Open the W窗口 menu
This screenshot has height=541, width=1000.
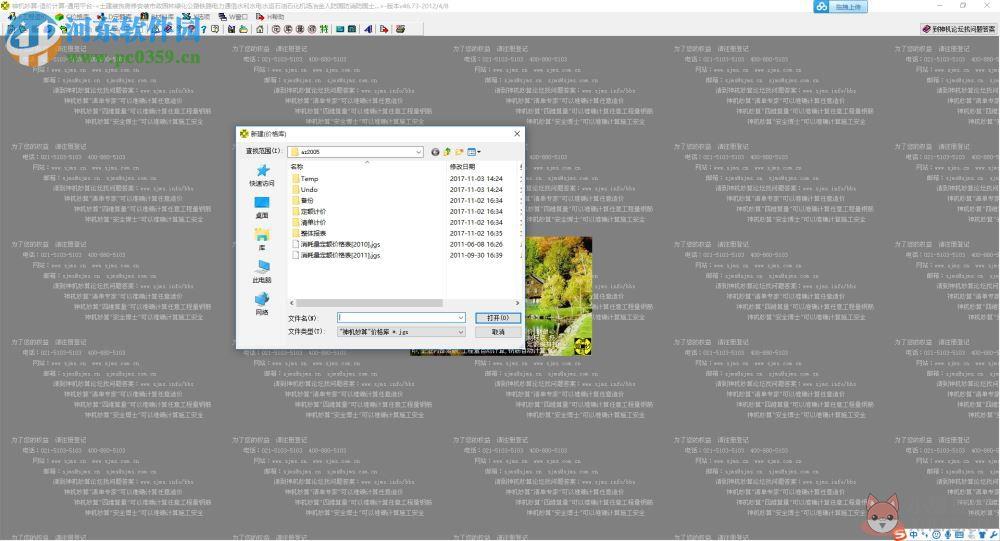point(233,17)
